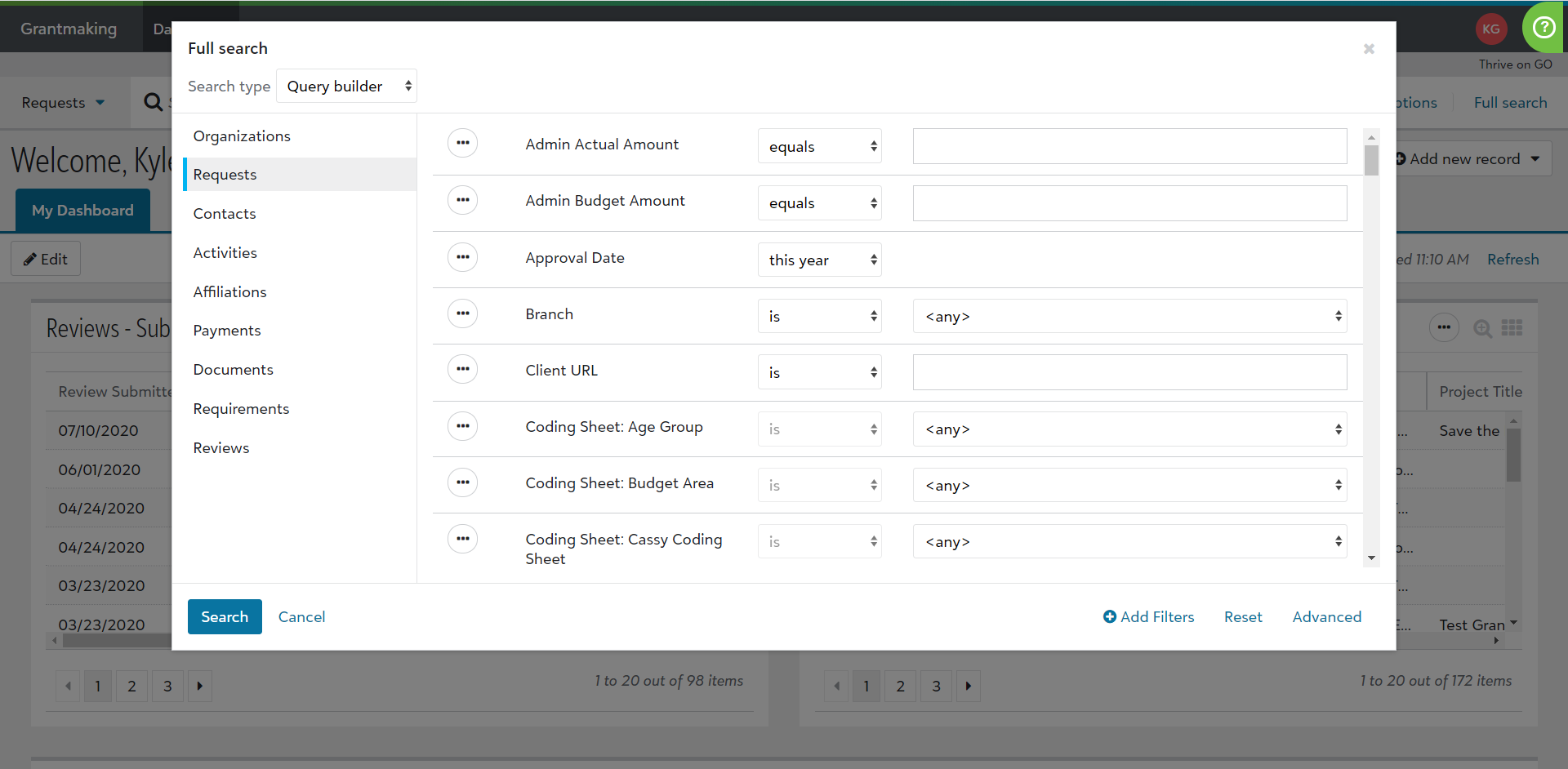Screen dimensions: 1568x769
Task: Refresh the dashboard
Action: click(x=1512, y=259)
